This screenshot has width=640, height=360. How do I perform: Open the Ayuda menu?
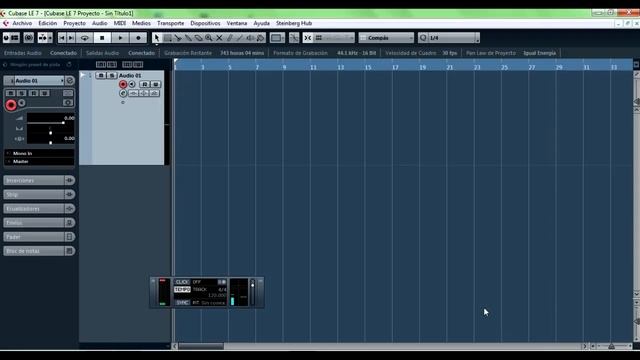tap(261, 23)
